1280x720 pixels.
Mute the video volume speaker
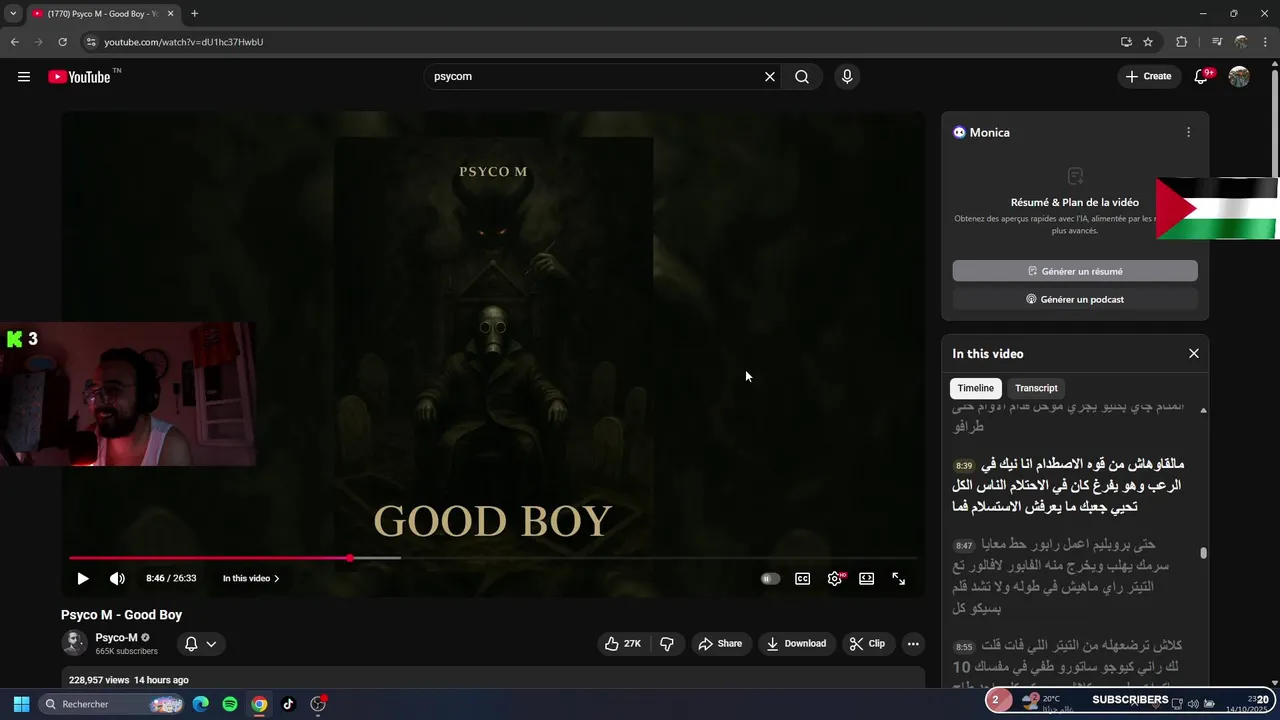click(x=117, y=579)
